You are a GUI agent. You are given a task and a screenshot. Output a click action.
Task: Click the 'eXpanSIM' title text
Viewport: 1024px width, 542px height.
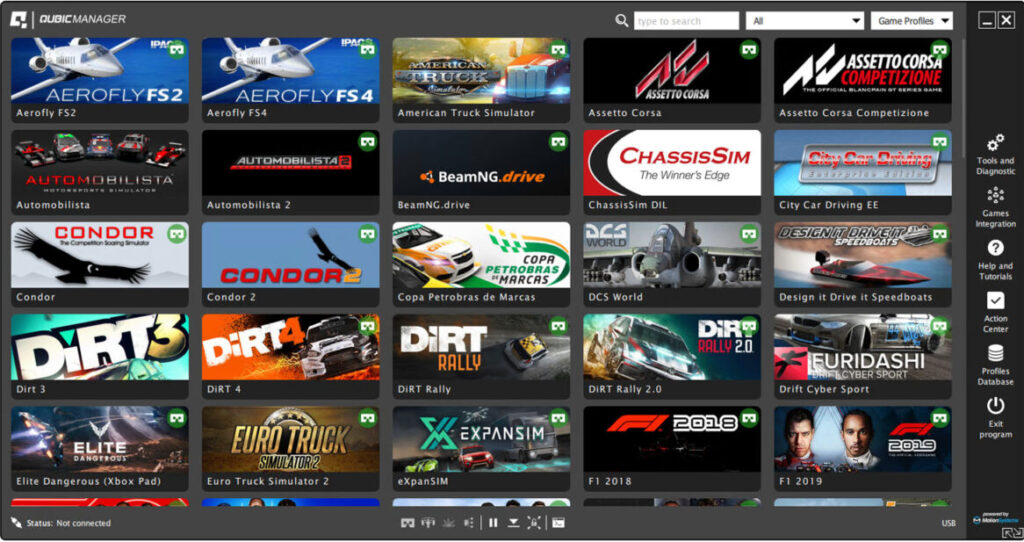coord(423,481)
